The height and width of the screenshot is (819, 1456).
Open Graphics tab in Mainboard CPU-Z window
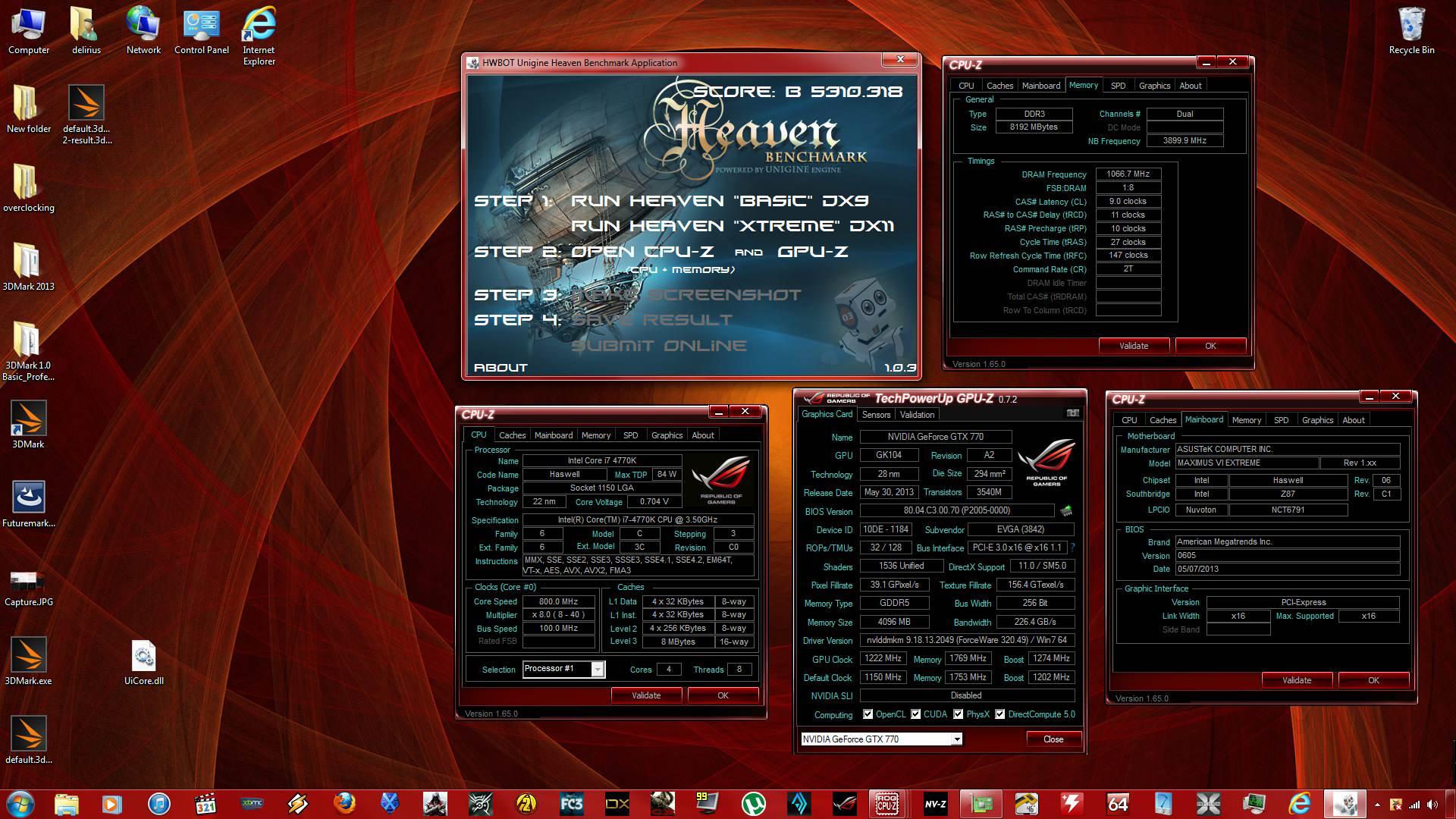pyautogui.click(x=1317, y=420)
